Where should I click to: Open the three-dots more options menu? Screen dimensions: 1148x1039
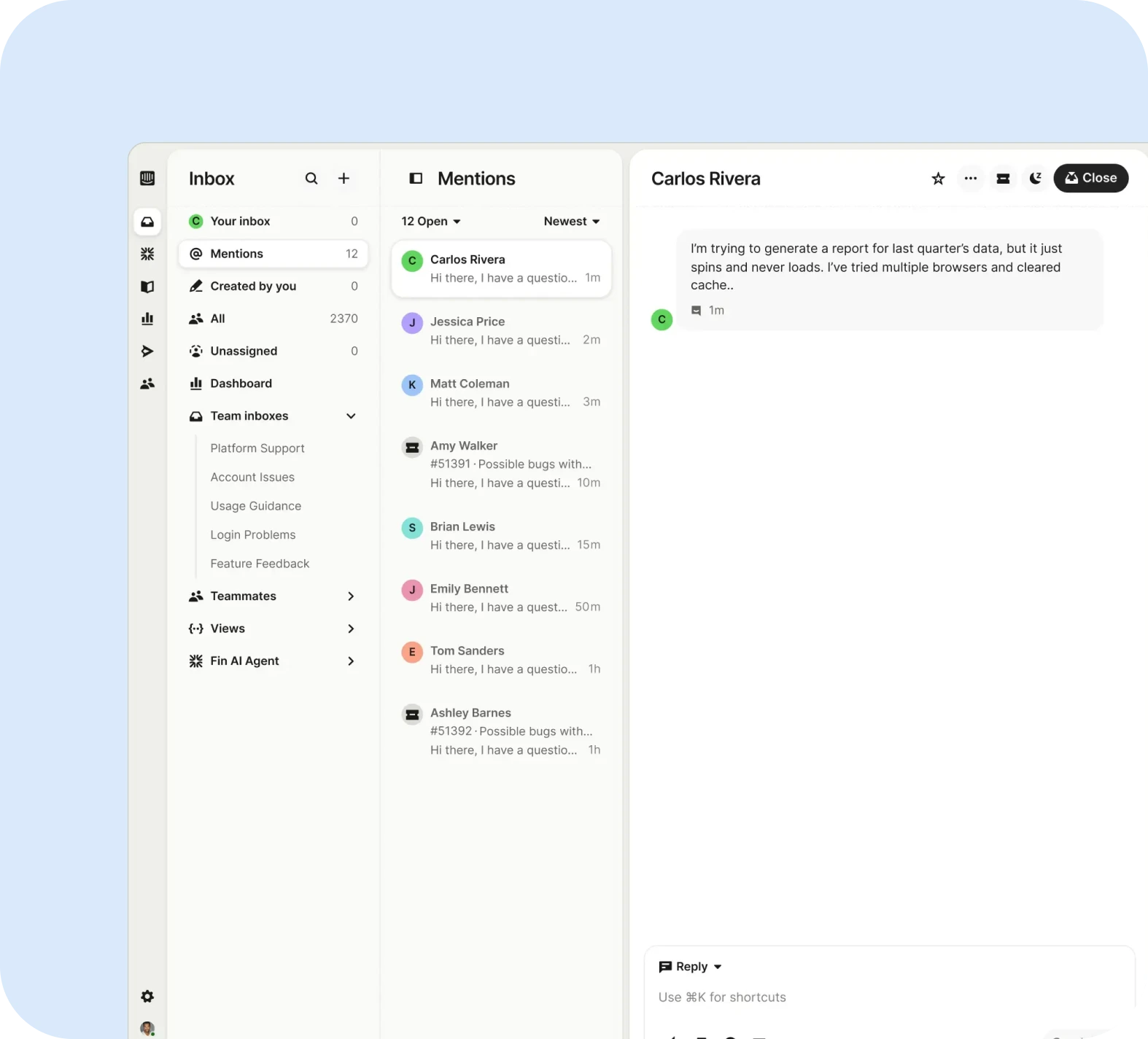[x=970, y=179]
